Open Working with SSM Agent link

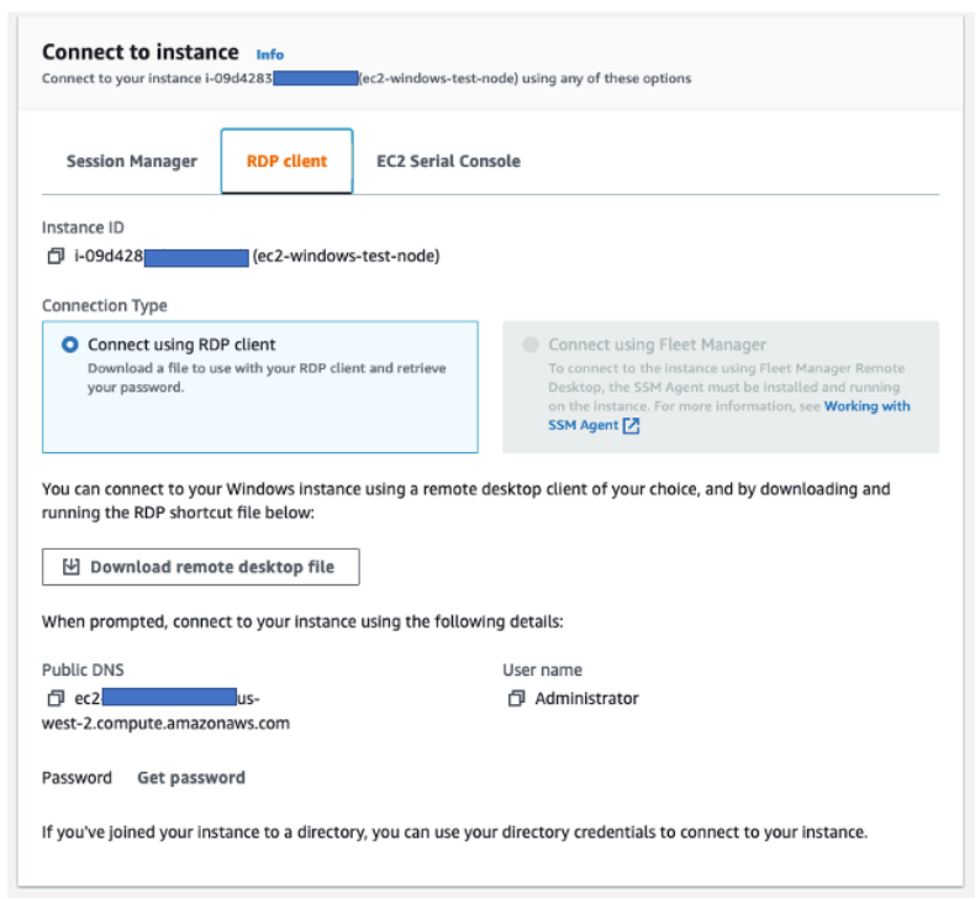coord(729,416)
